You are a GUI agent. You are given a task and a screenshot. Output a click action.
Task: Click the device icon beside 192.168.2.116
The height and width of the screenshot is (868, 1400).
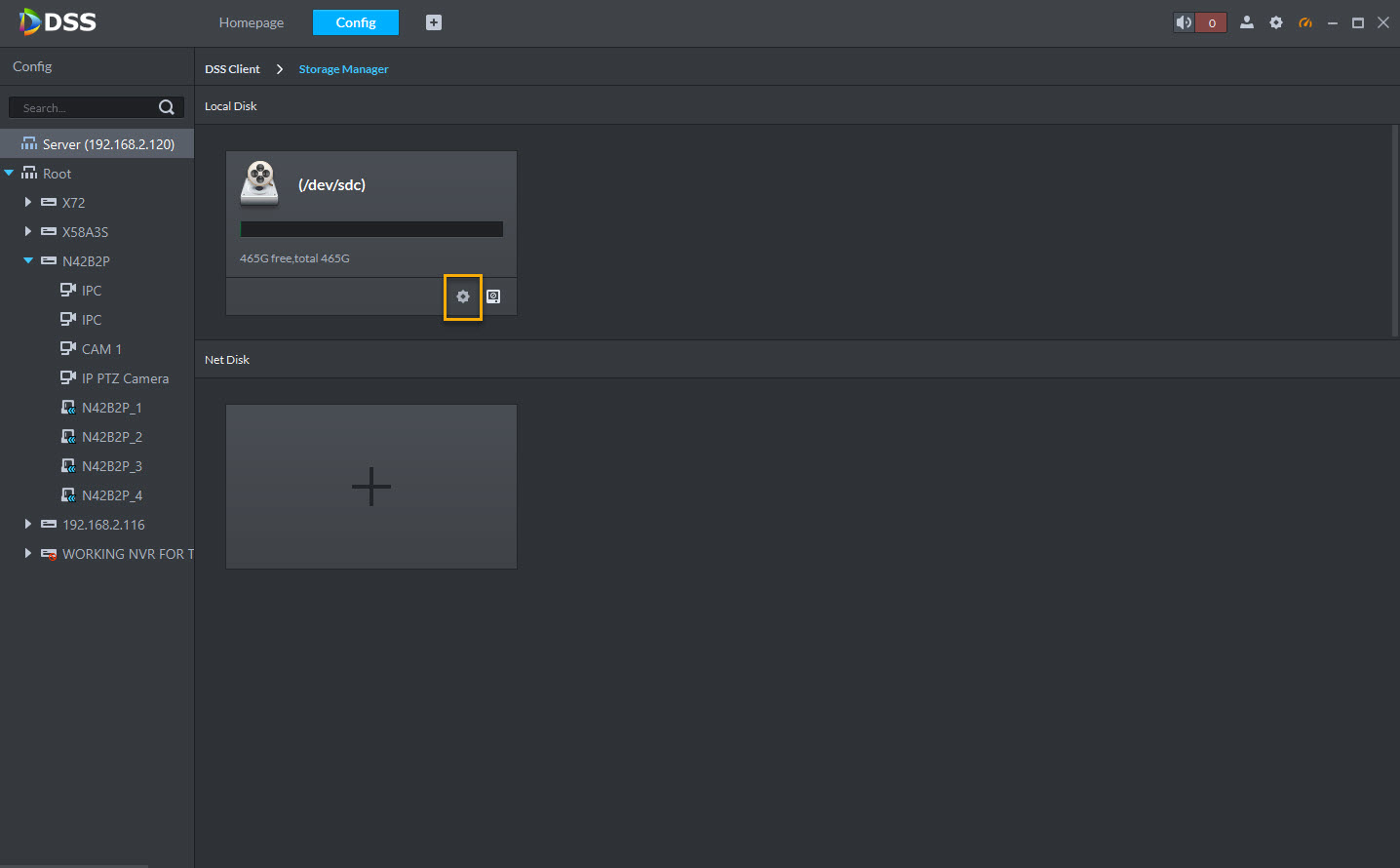49,525
